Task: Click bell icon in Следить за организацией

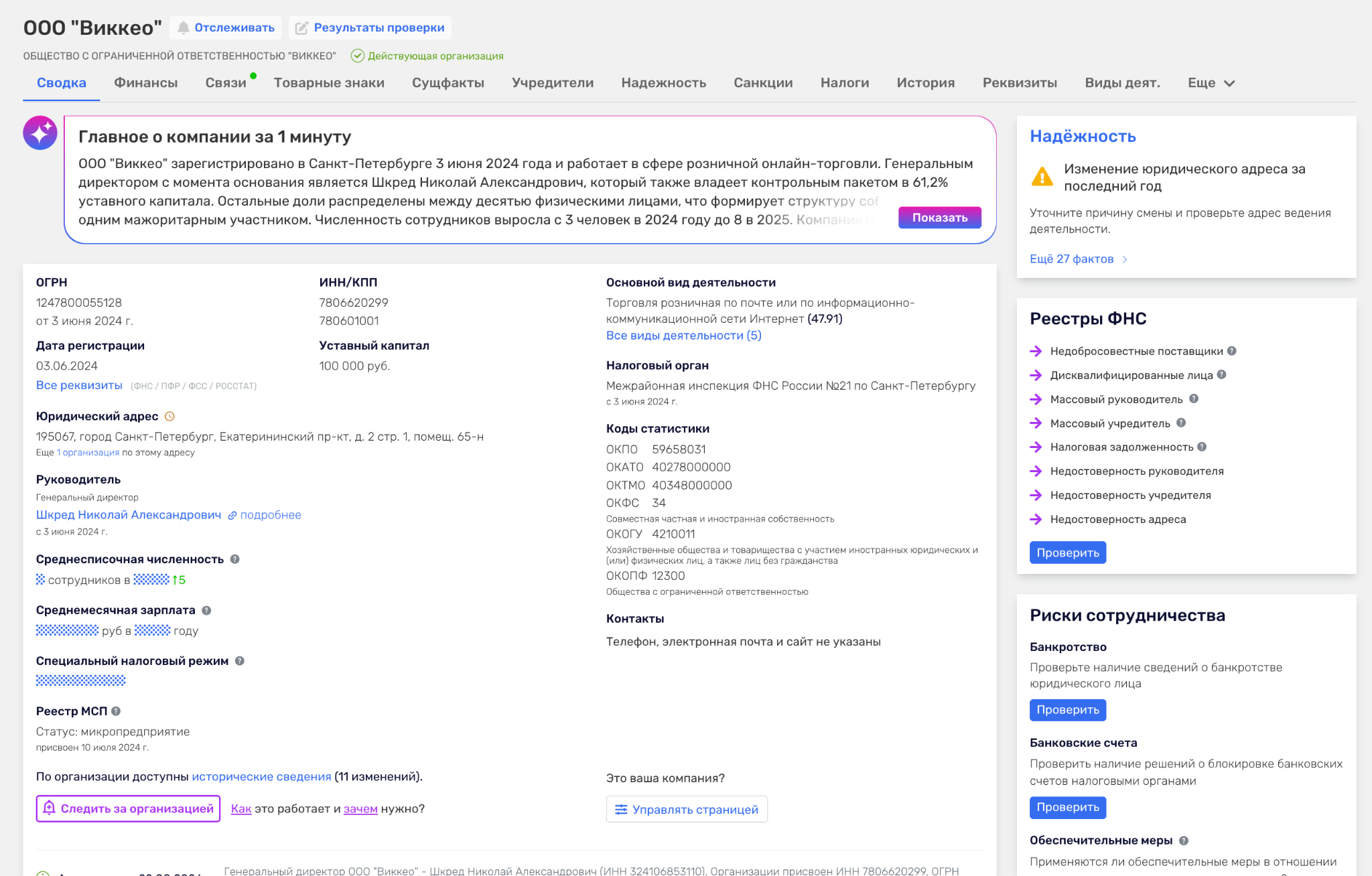Action: tap(49, 808)
